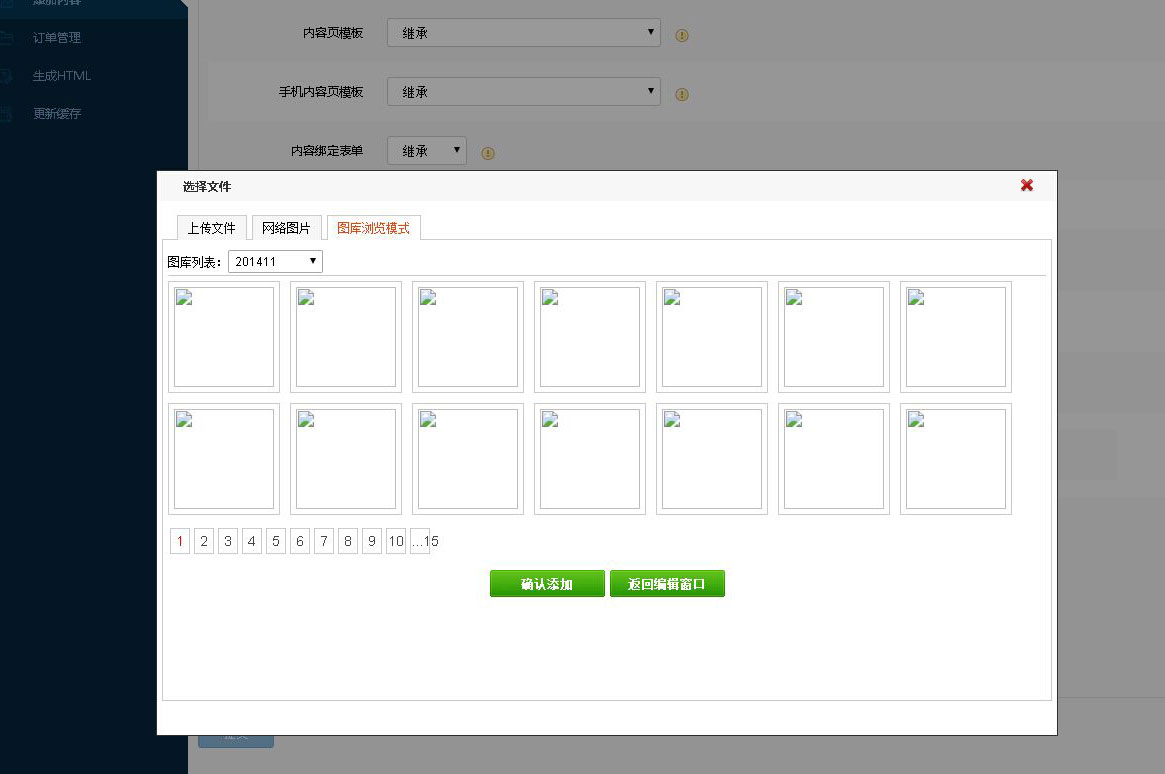Go to page 2 of the gallery
The image size is (1165, 774).
pos(204,540)
